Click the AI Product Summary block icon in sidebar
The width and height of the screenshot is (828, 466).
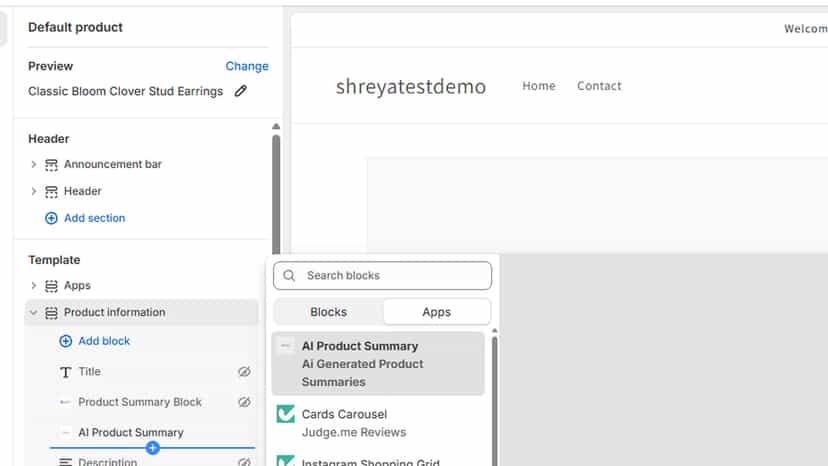(65, 433)
